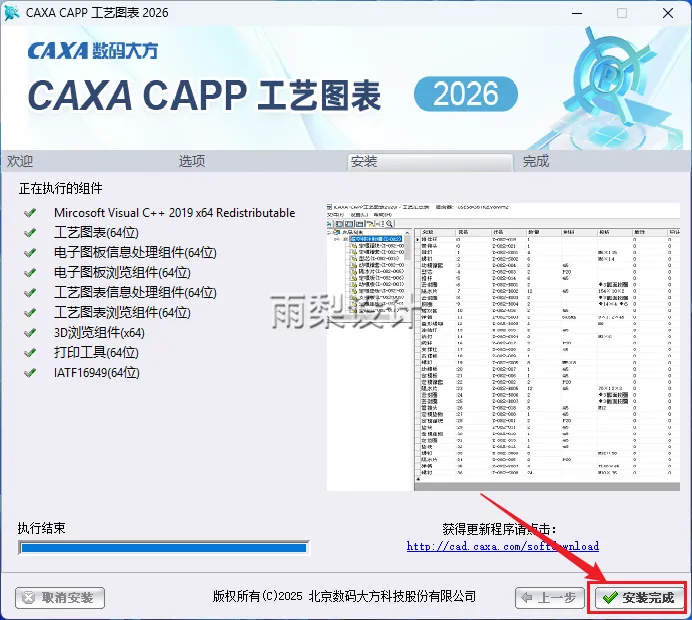The image size is (692, 620).
Task: Click the '3D浏览组件(x64)' component text
Action: [x=99, y=332]
